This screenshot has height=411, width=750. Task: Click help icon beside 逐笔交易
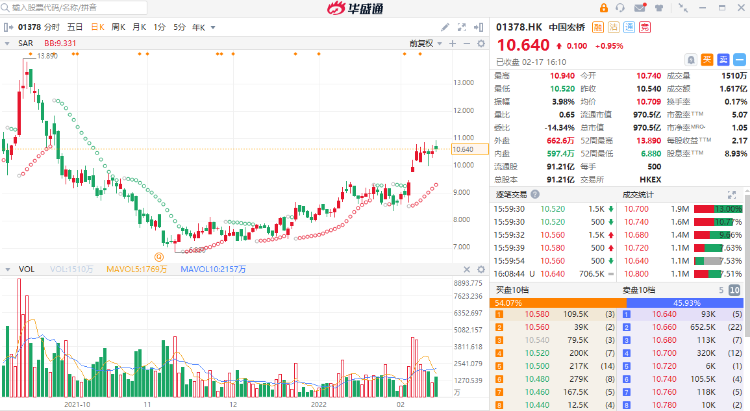tap(535, 194)
